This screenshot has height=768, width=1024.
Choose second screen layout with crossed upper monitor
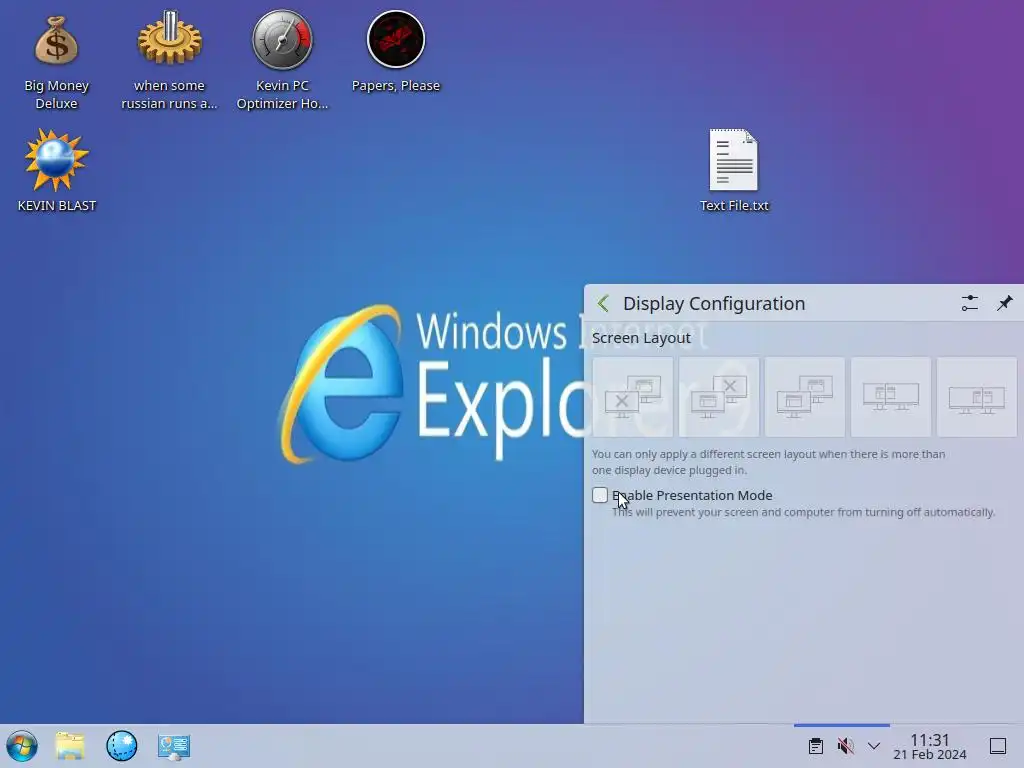tap(719, 396)
